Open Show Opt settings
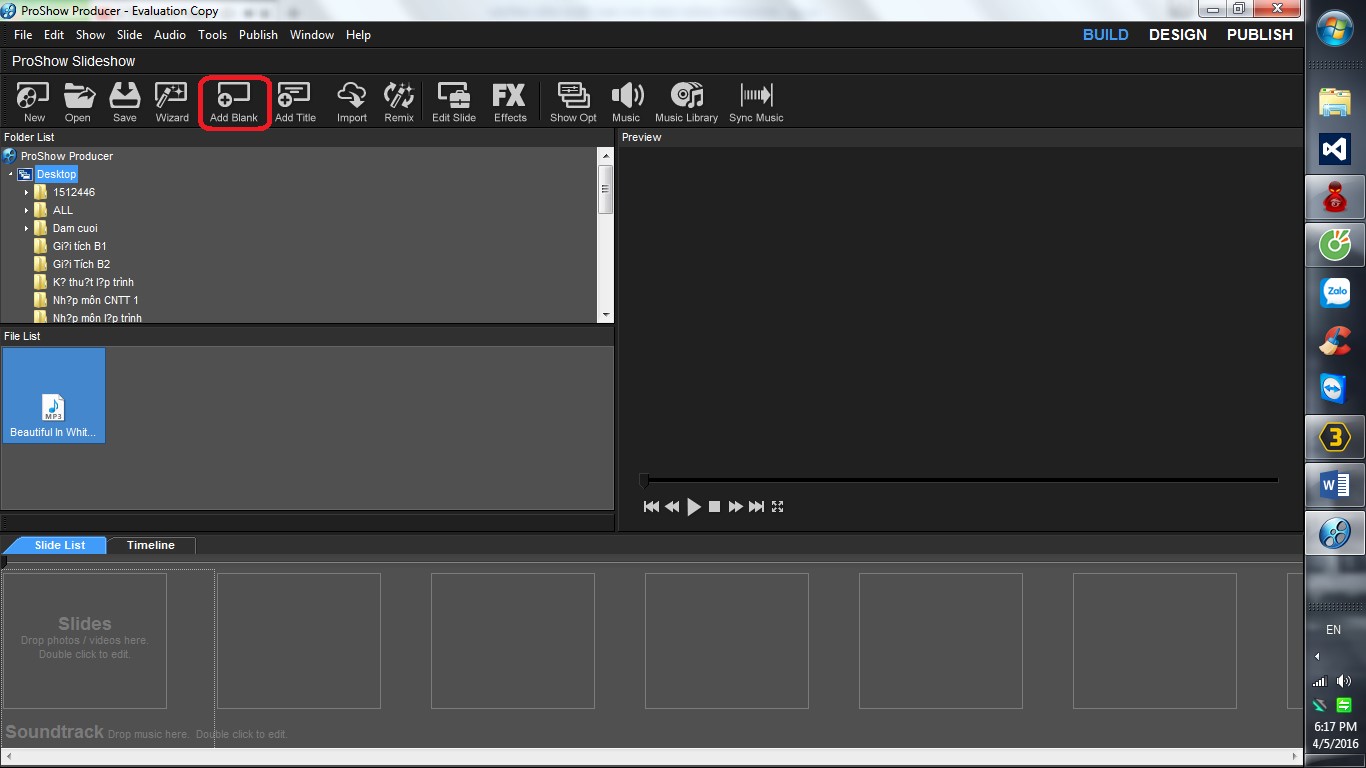This screenshot has width=1366, height=768. [x=573, y=103]
